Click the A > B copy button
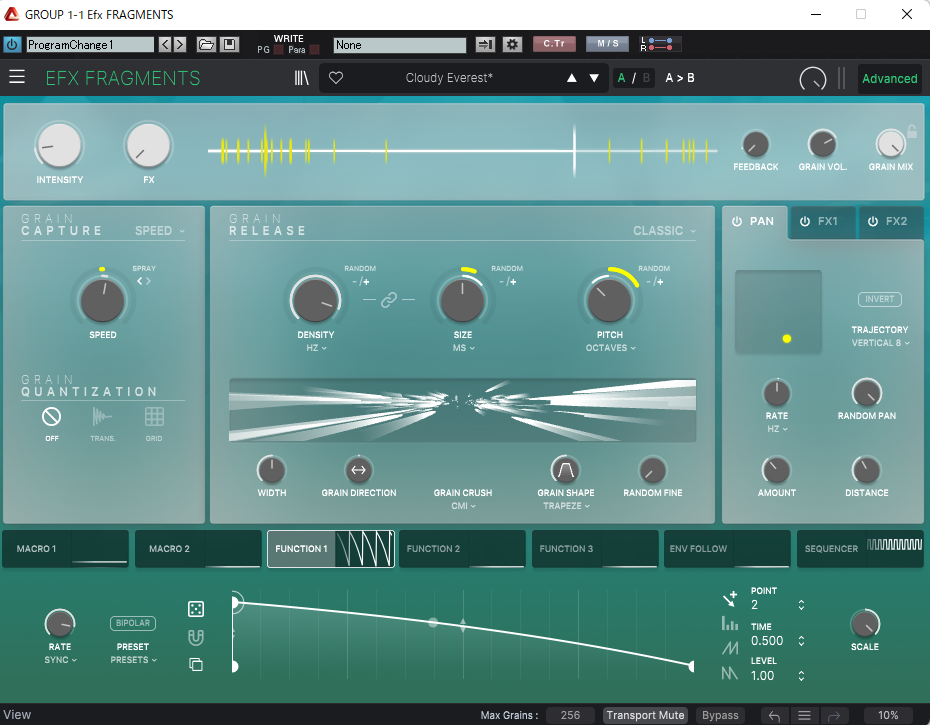Screen dimensions: 930x725 pos(680,78)
